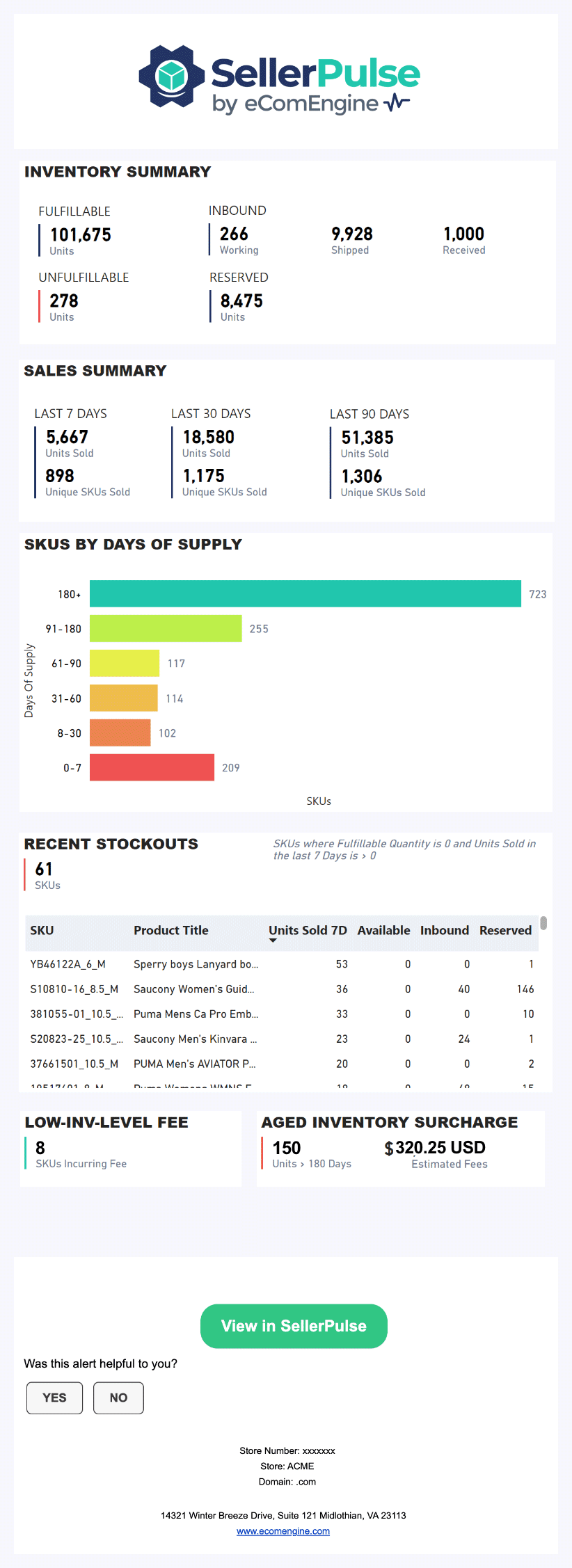Select the YB46122A_6_M stockout row
This screenshot has width=572, height=1568.
coord(67,964)
